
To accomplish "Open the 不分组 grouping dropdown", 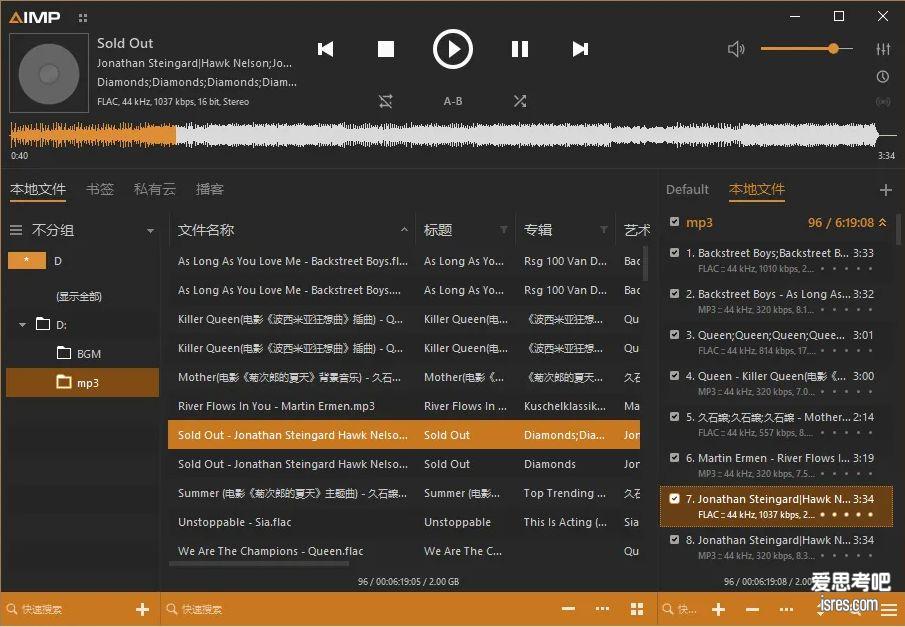I will pos(150,231).
